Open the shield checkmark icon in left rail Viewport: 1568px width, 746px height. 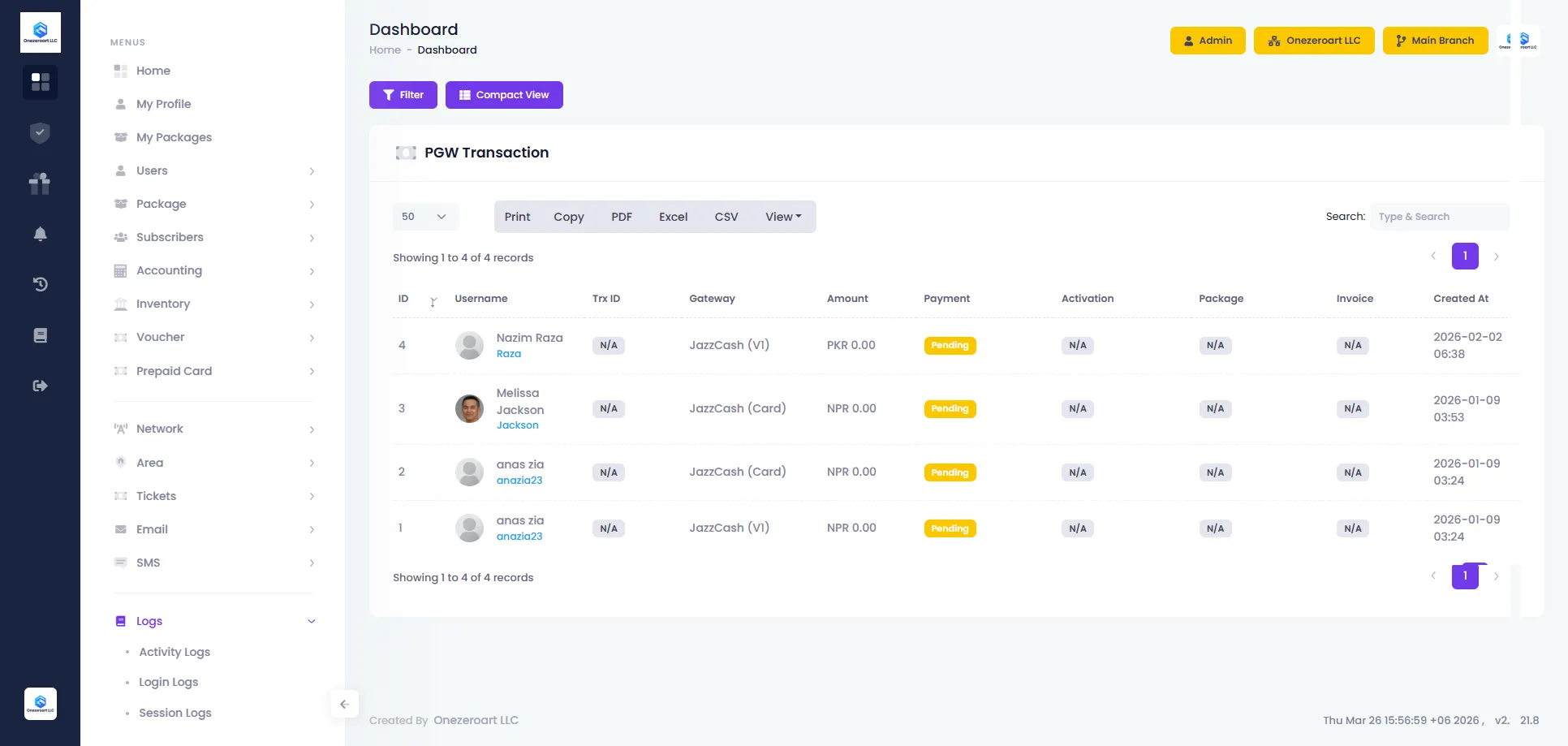click(x=40, y=133)
